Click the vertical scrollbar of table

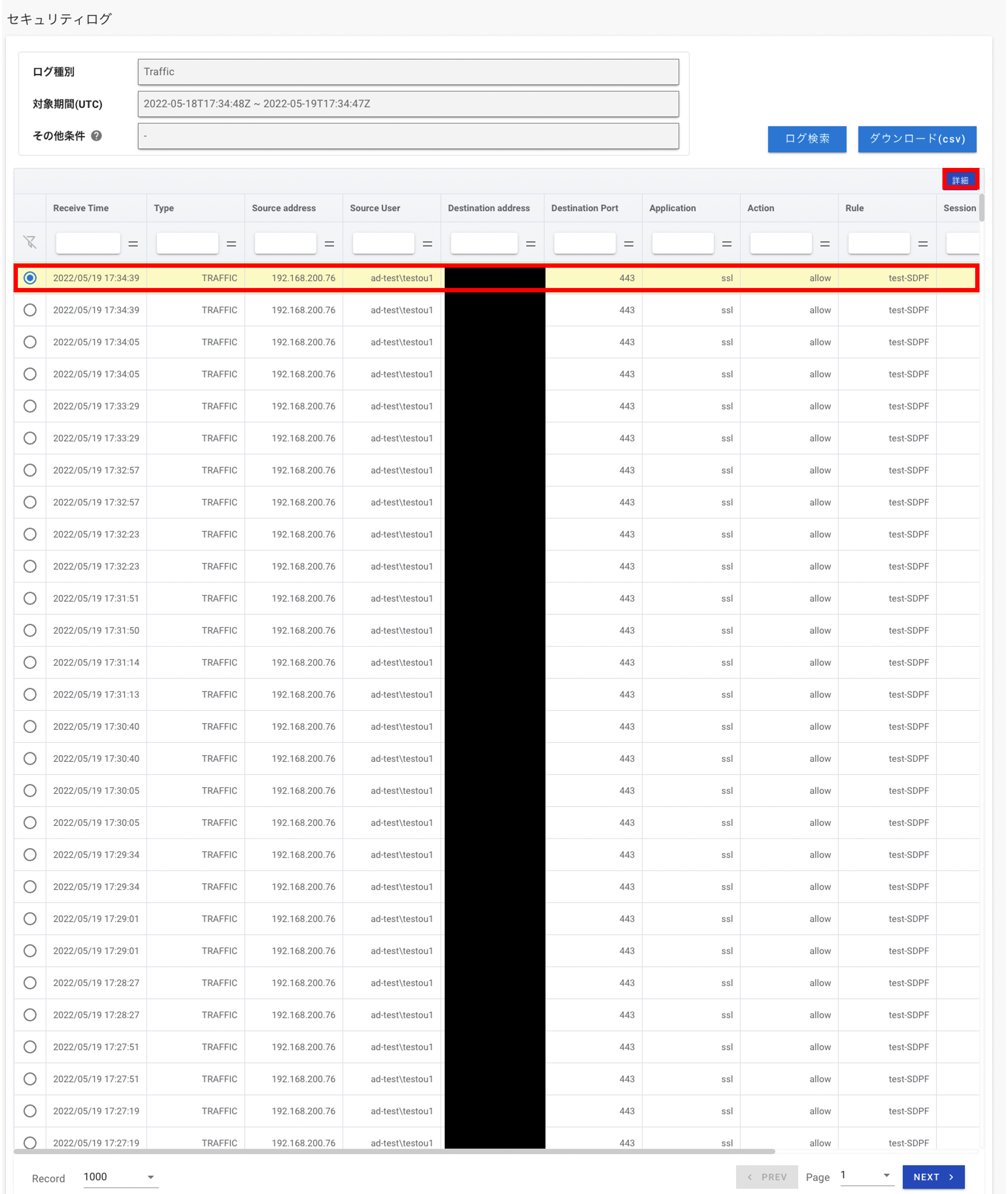[x=981, y=207]
